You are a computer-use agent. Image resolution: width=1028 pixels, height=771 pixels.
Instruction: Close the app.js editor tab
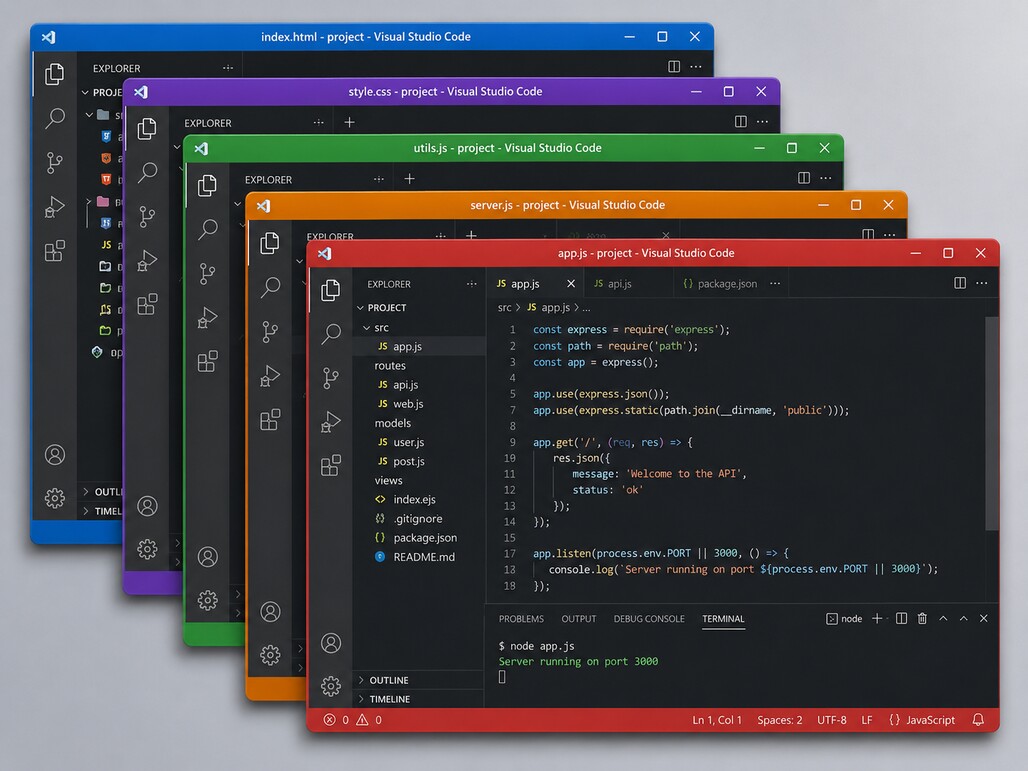570,283
